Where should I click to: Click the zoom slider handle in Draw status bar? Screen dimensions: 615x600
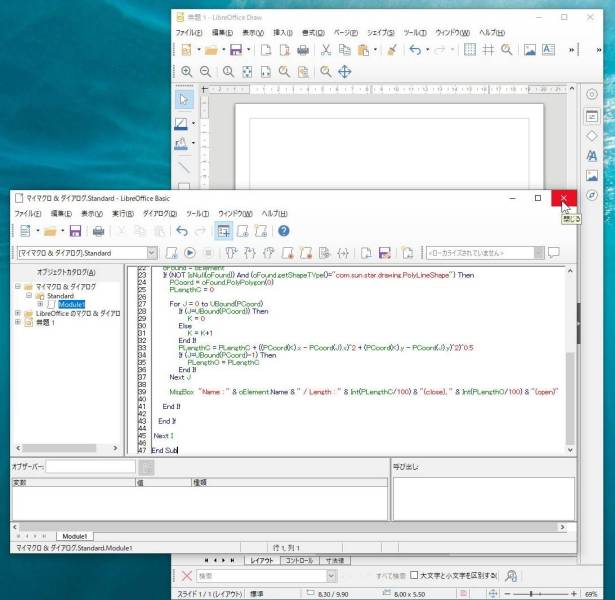(x=531, y=593)
